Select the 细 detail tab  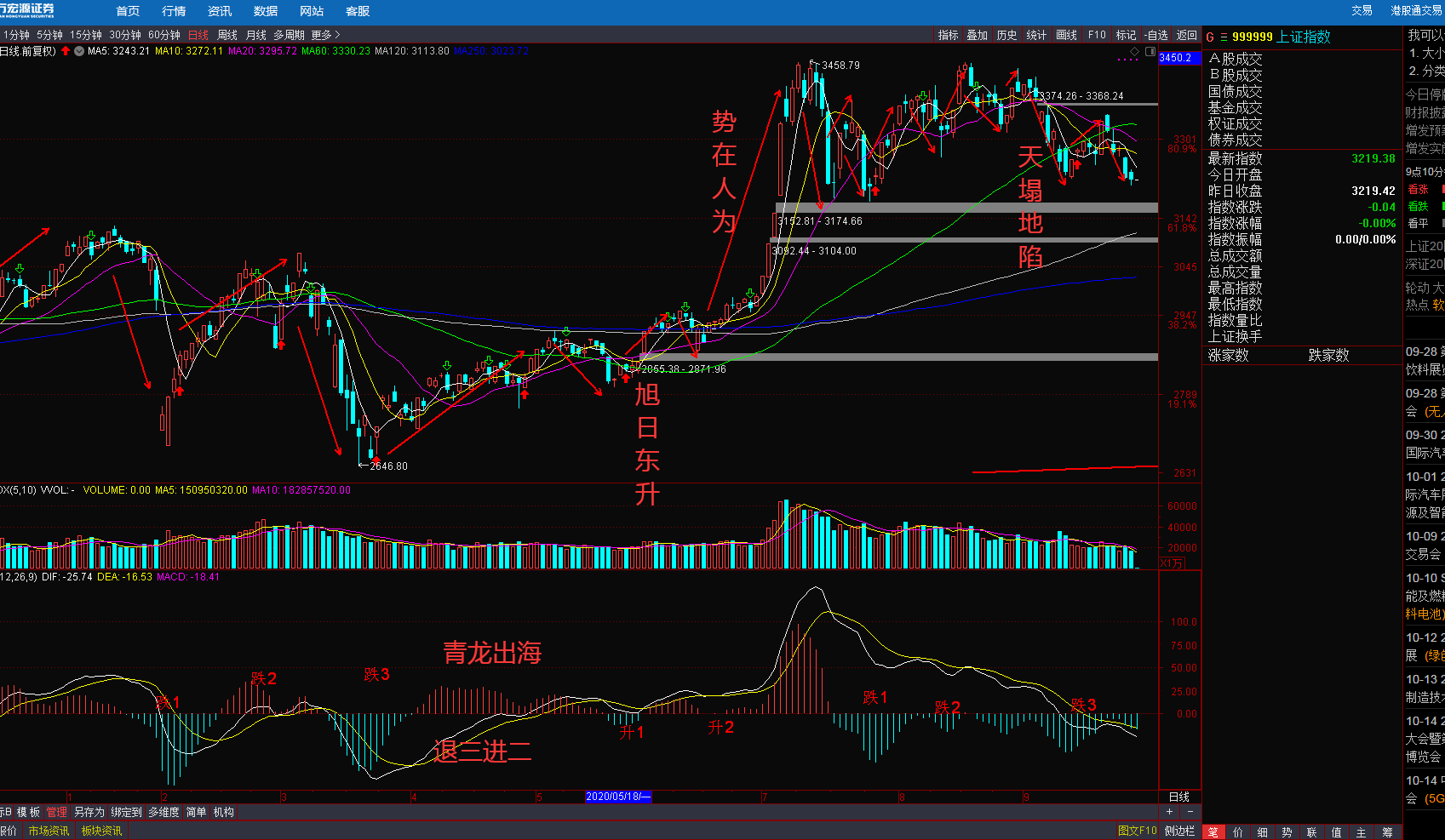click(1262, 831)
